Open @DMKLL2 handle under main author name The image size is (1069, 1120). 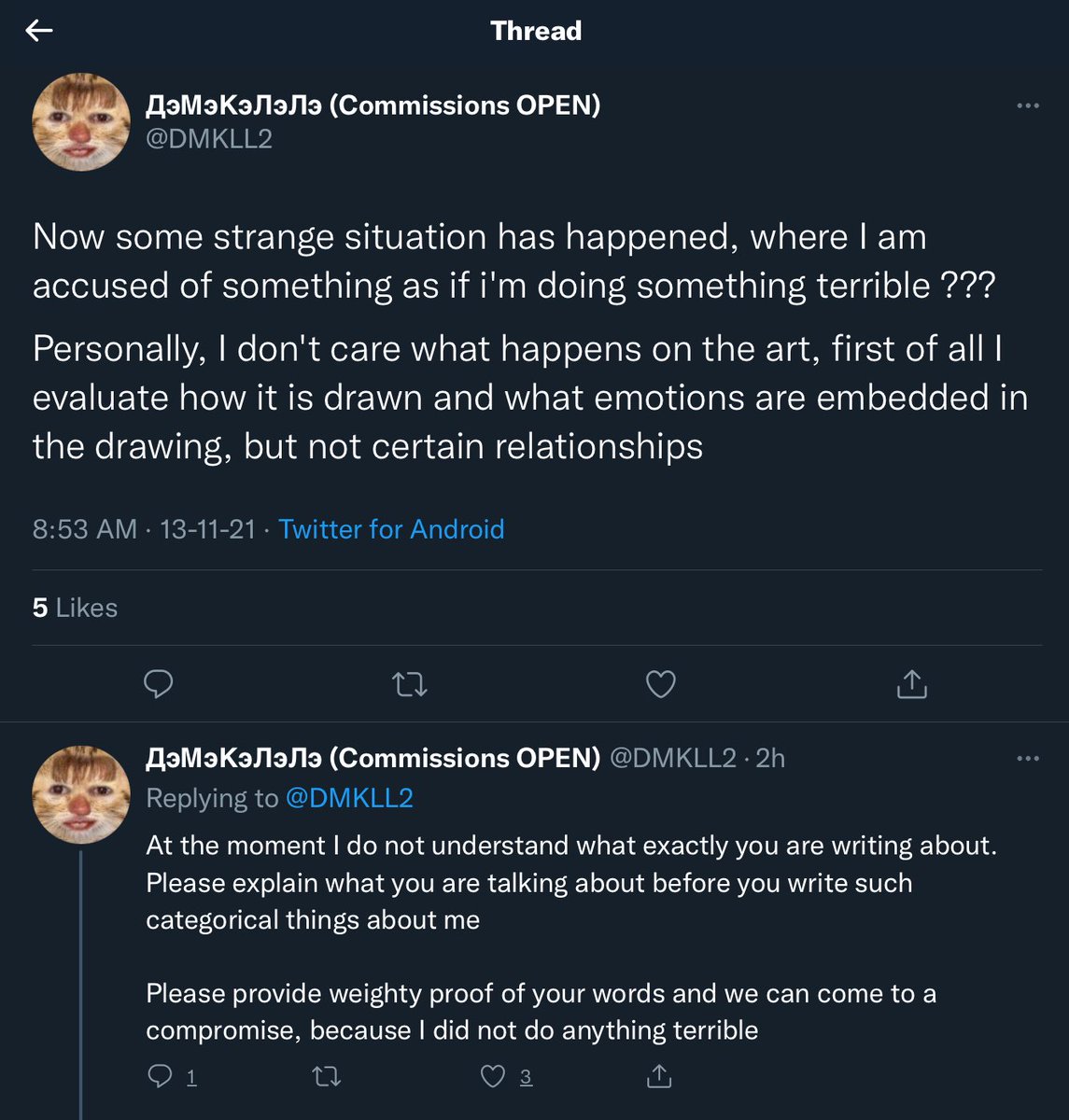click(209, 139)
